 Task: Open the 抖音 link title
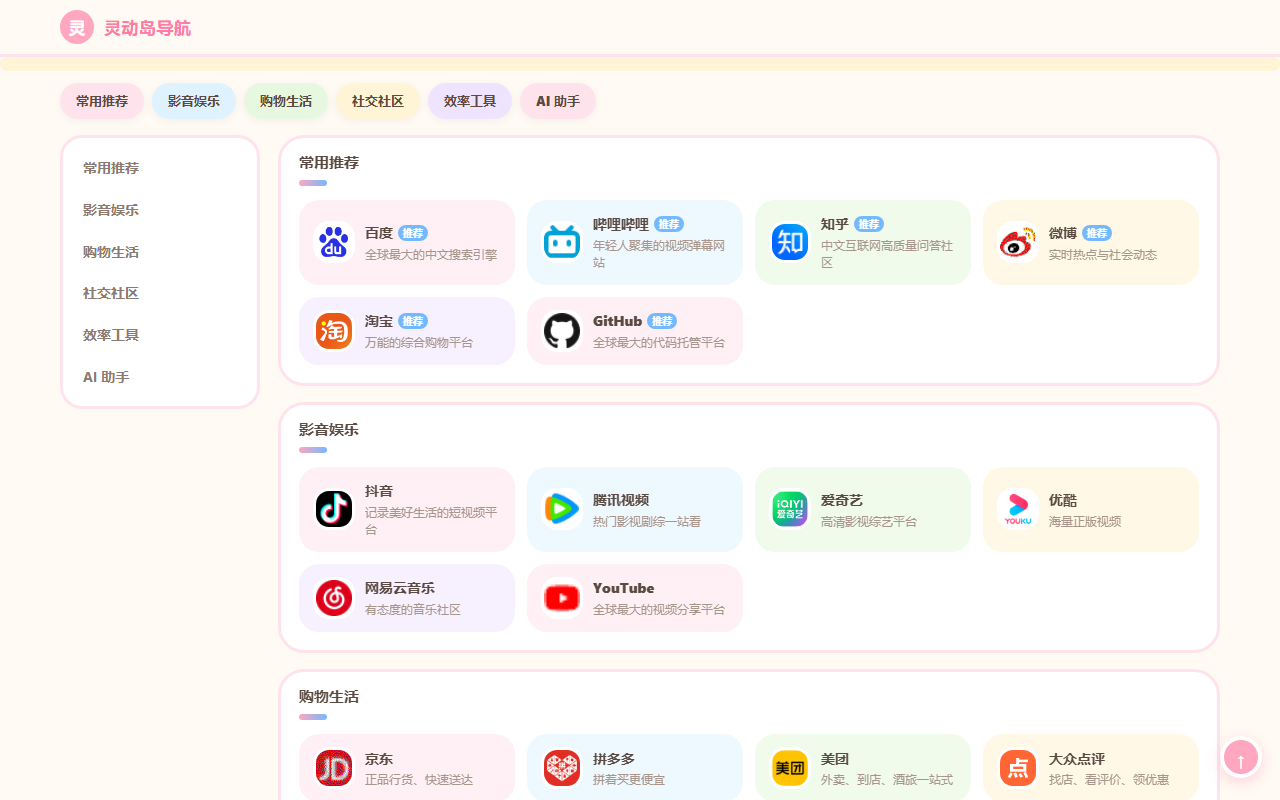[379, 491]
